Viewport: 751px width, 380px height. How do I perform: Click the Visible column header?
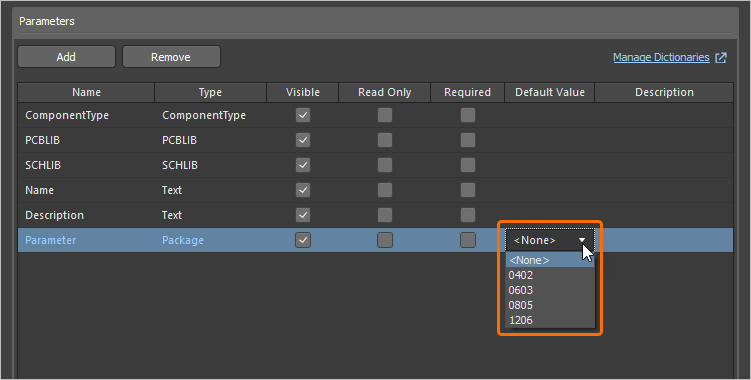[303, 92]
